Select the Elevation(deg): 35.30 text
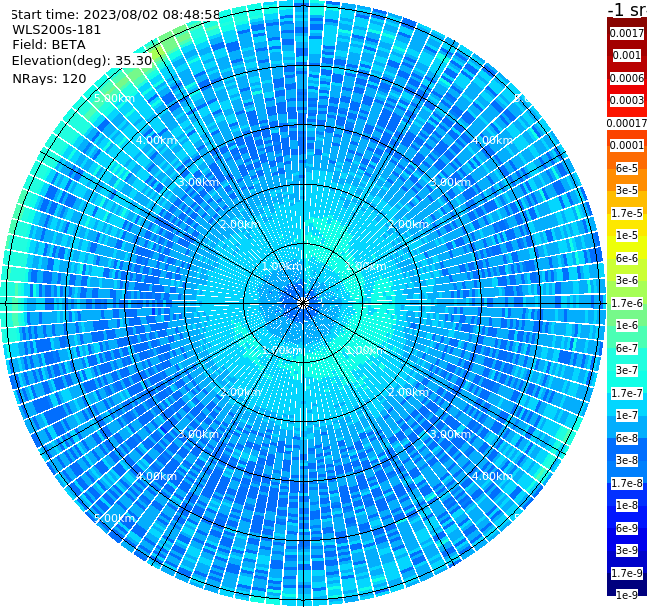The height and width of the screenshot is (607, 647). coord(82,61)
